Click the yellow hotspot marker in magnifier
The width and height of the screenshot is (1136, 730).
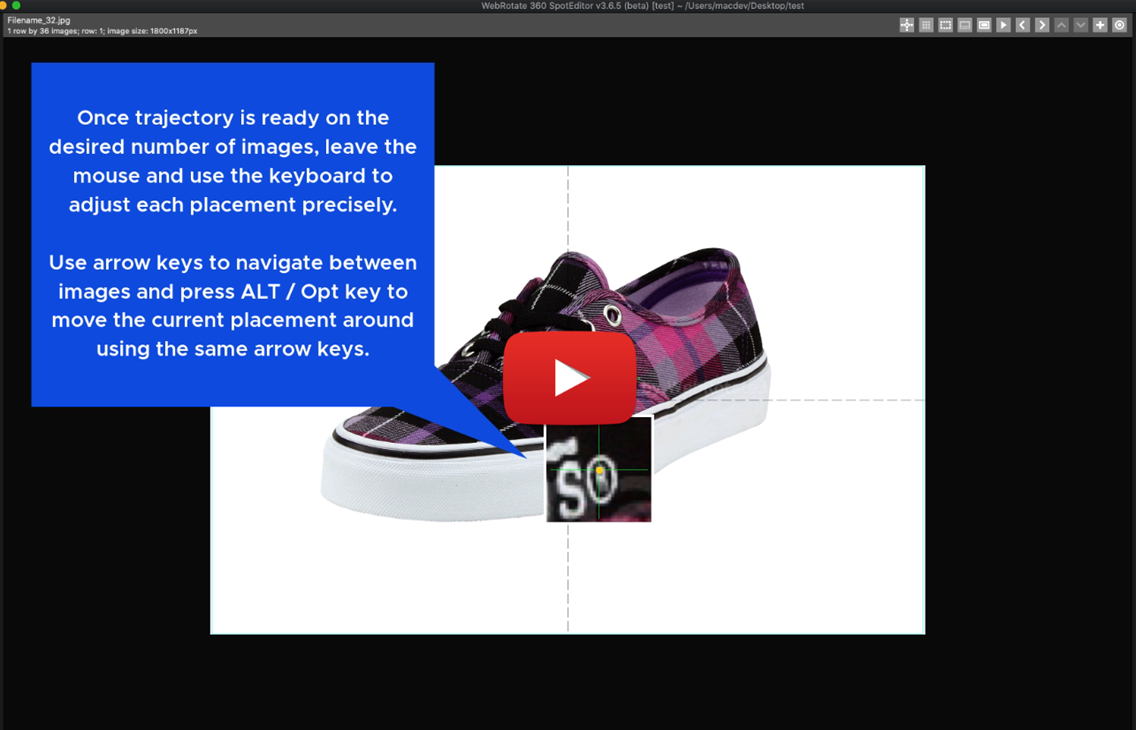600,470
